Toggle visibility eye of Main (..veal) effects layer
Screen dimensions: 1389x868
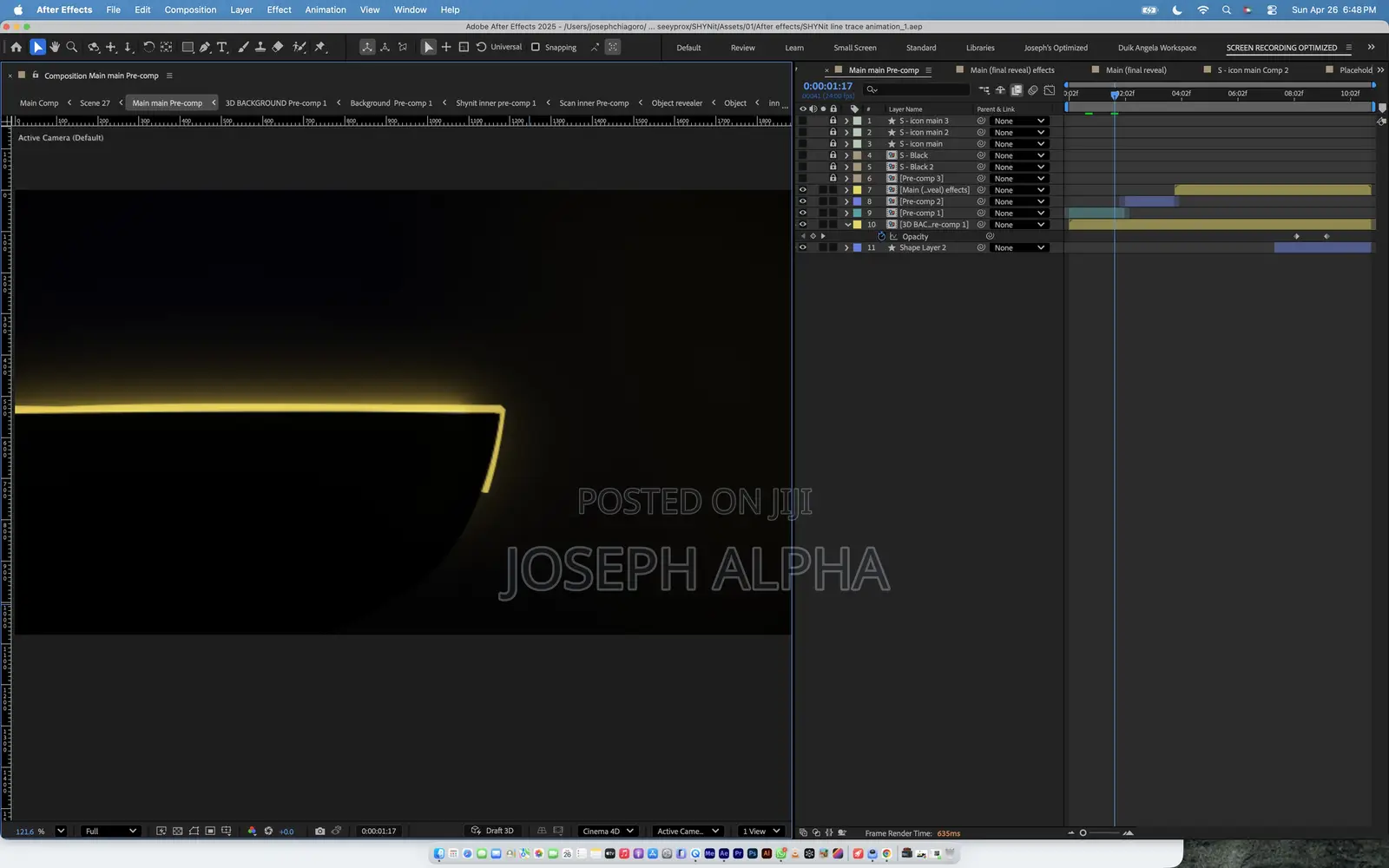[x=802, y=189]
